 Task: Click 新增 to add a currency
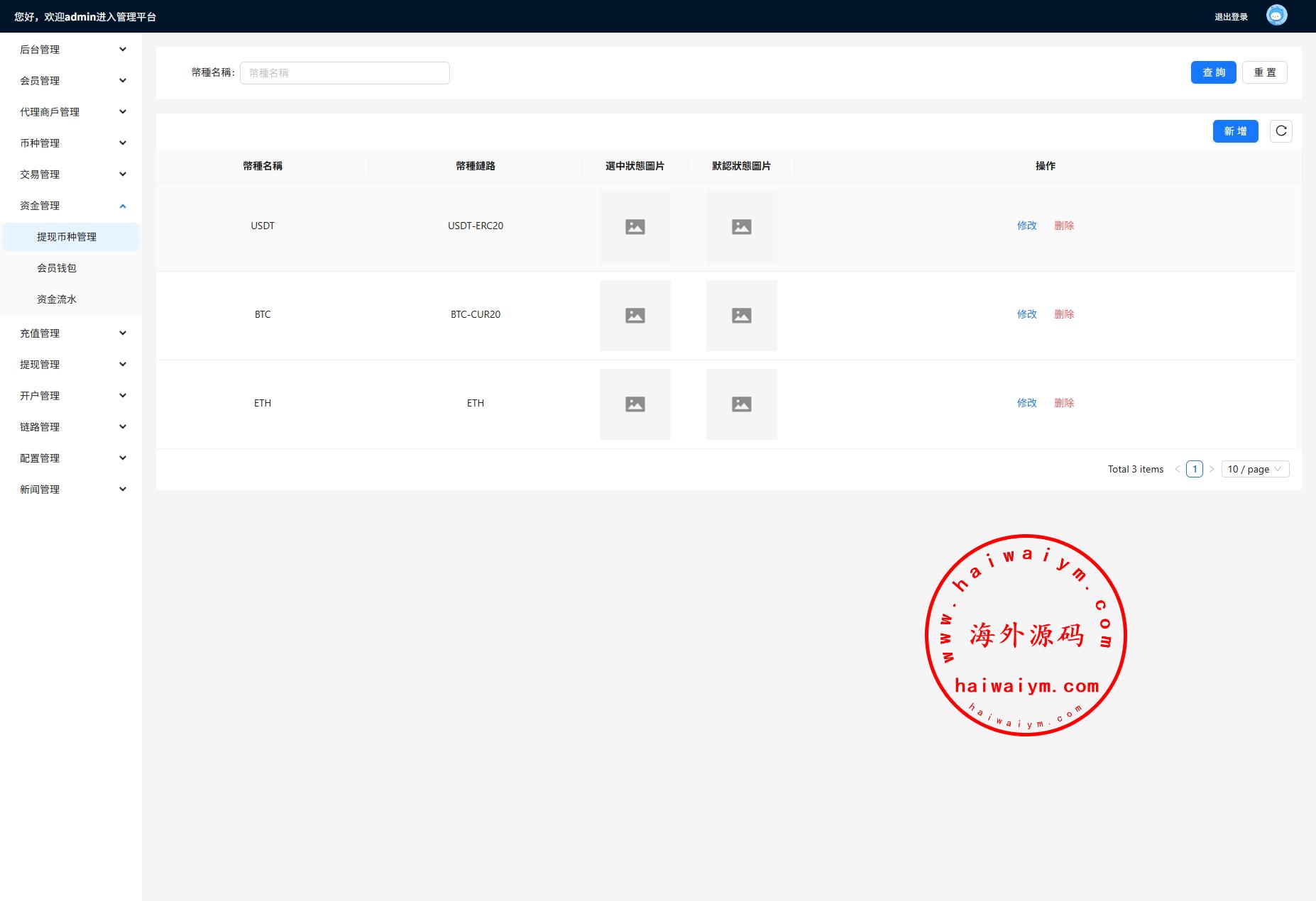click(1235, 131)
